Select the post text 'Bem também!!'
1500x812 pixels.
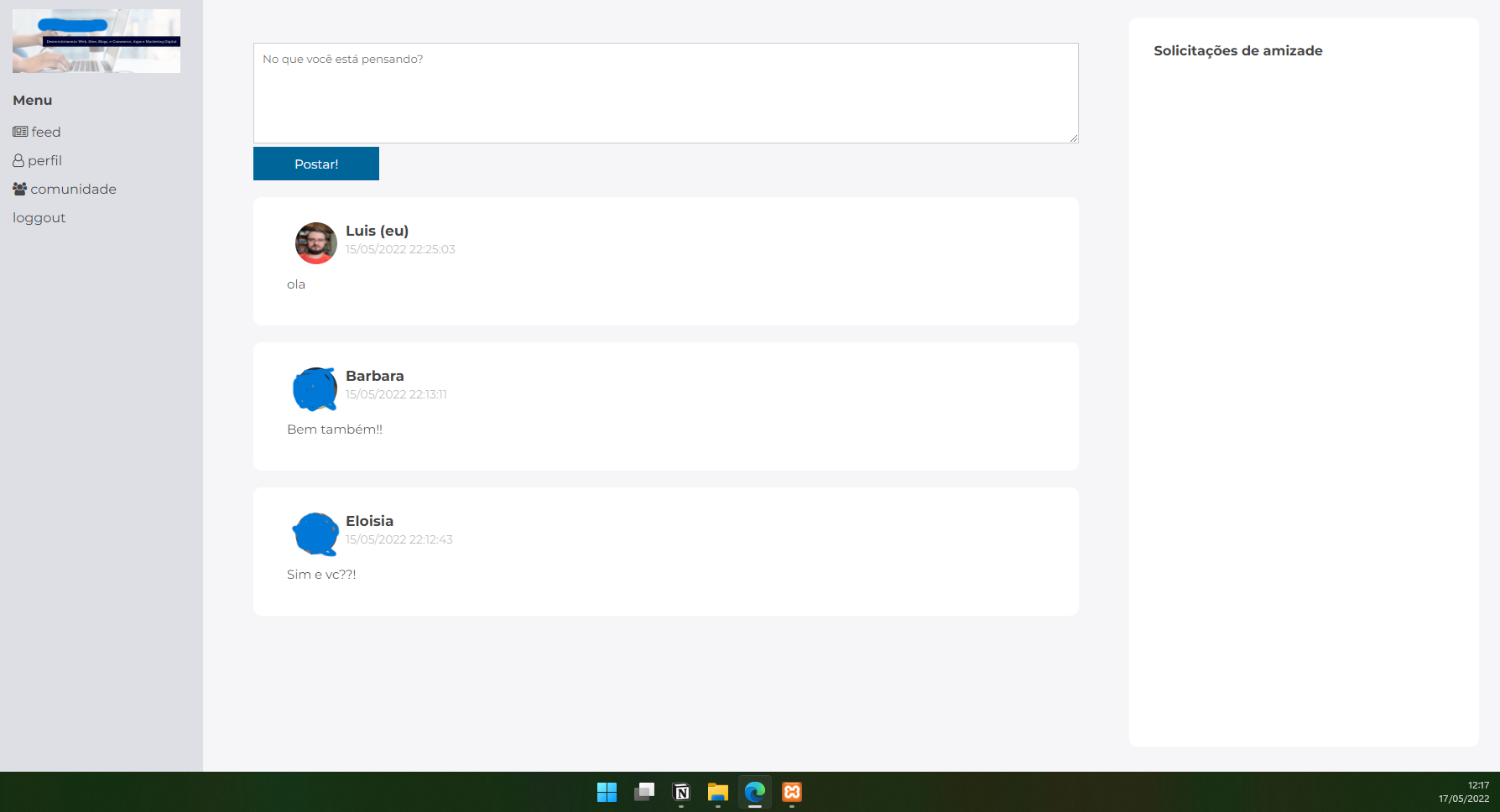point(335,429)
